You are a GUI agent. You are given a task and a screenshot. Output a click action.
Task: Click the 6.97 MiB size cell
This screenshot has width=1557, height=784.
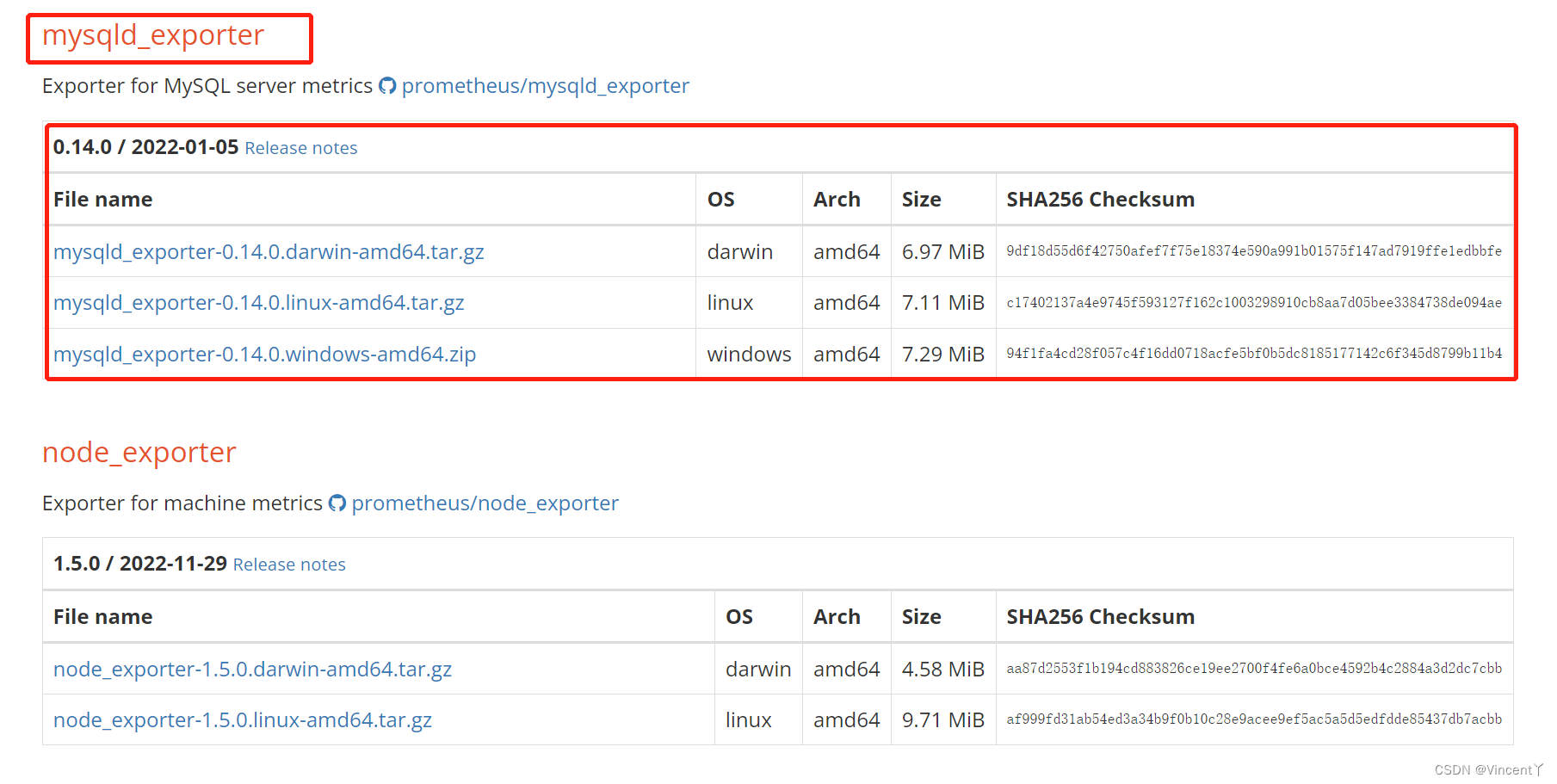click(x=943, y=251)
